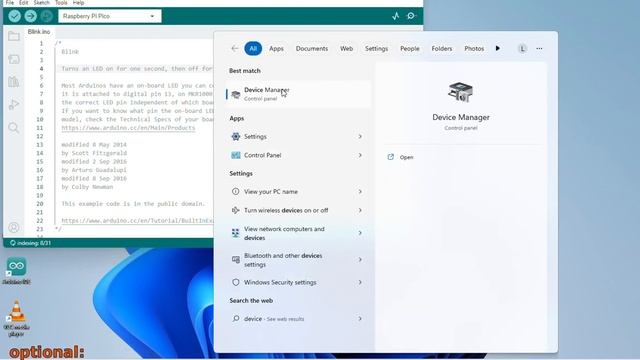
Task: Open the Sketchbook folder sidebar icon
Action: pos(14,36)
